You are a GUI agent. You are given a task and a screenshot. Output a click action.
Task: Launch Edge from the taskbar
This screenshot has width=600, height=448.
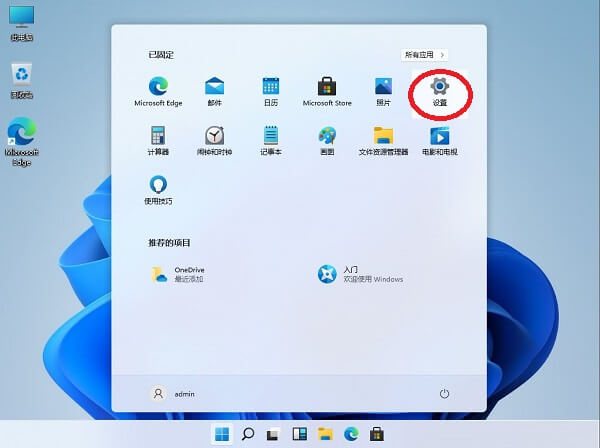click(x=351, y=434)
